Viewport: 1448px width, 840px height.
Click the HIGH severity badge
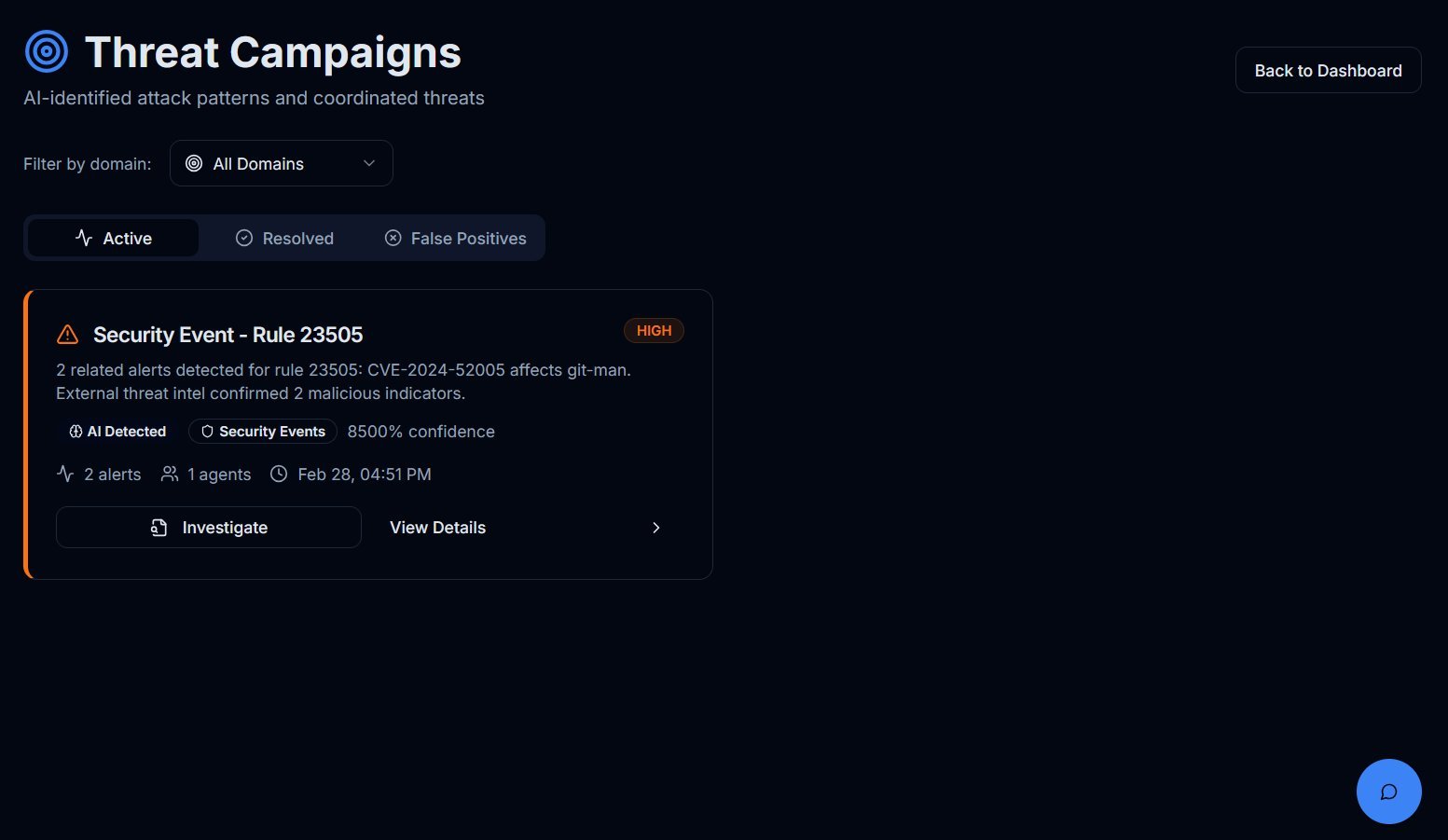(x=653, y=330)
